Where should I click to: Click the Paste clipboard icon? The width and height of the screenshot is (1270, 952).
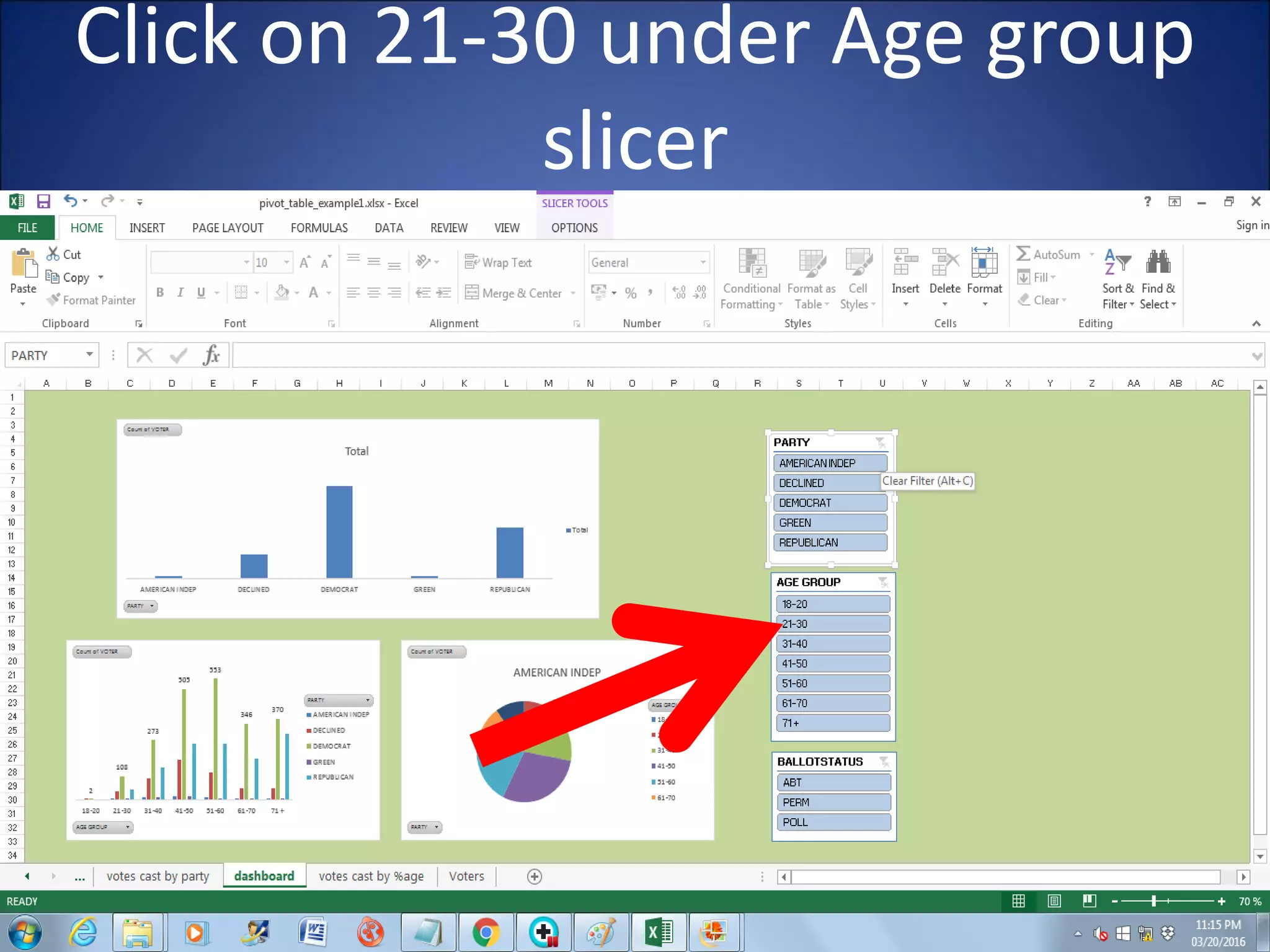point(24,263)
